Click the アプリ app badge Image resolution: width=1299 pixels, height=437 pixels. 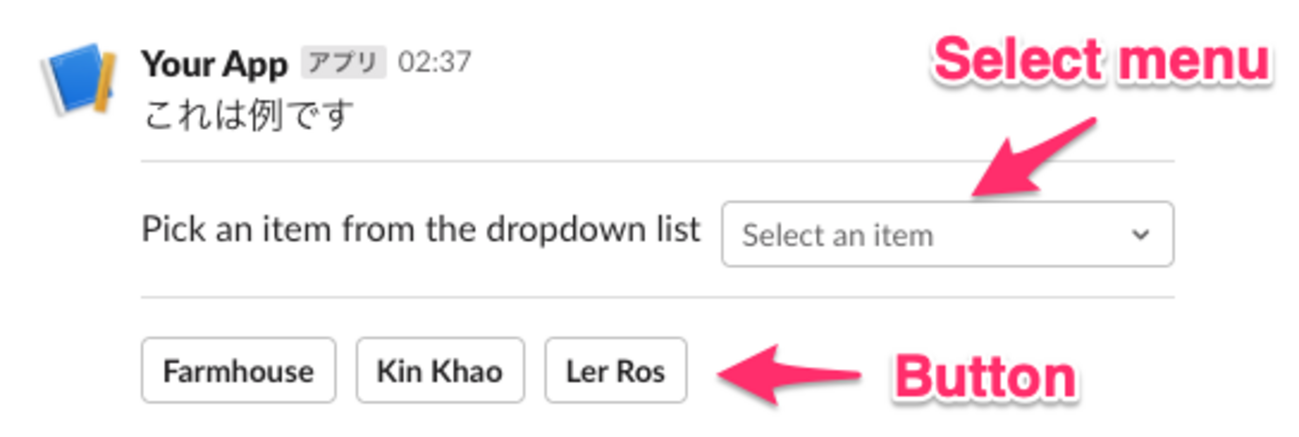pyautogui.click(x=343, y=63)
